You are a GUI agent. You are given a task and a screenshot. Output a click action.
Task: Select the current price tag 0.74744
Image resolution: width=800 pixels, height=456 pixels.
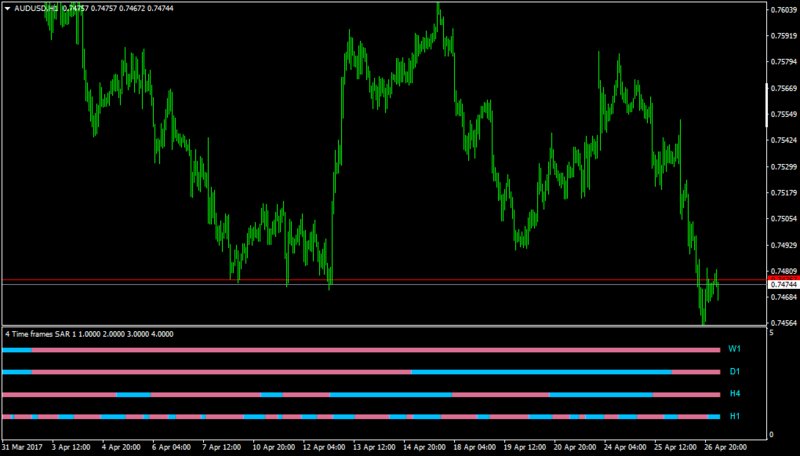(783, 285)
